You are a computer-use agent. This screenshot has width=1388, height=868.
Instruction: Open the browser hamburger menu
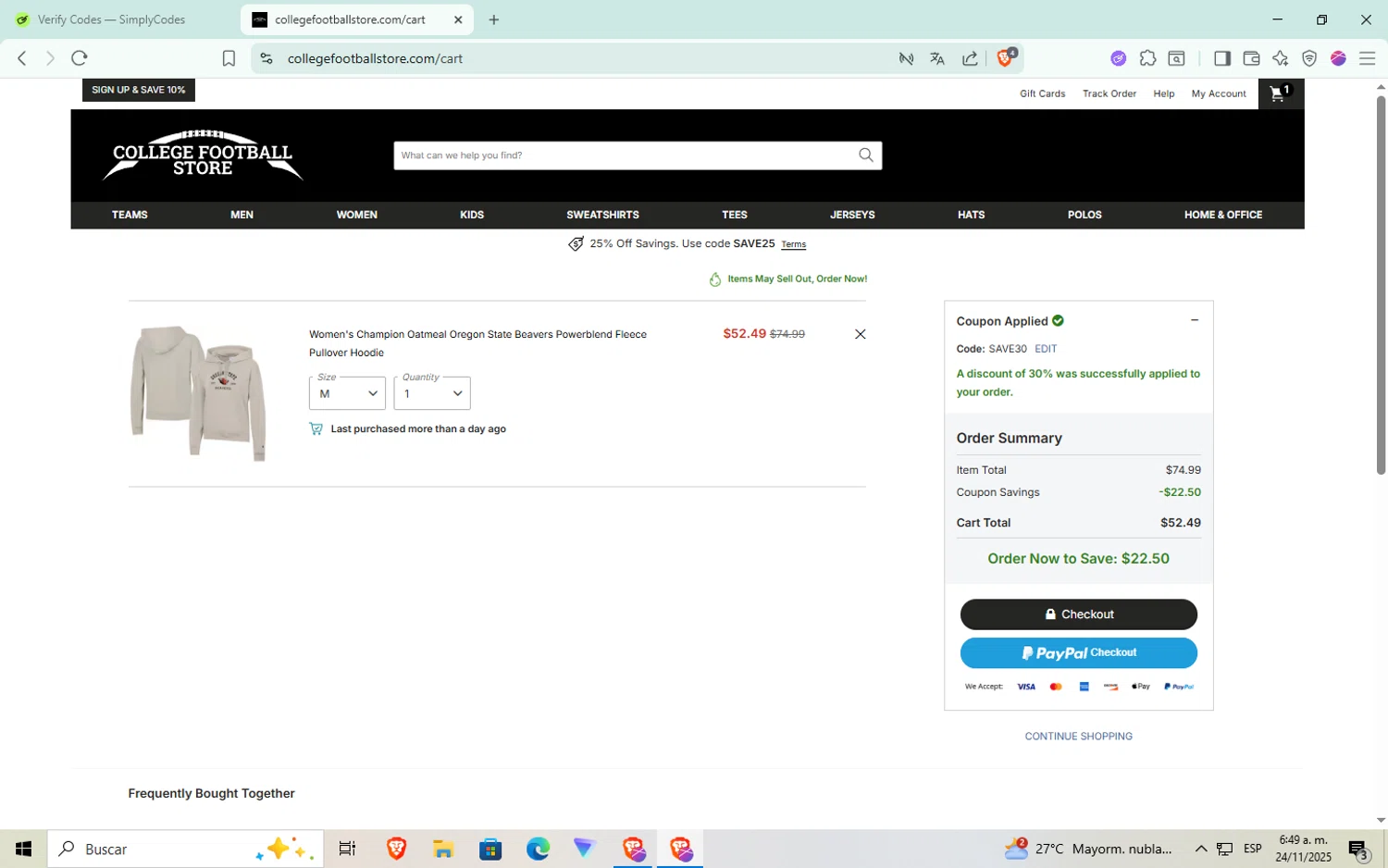pyautogui.click(x=1367, y=58)
